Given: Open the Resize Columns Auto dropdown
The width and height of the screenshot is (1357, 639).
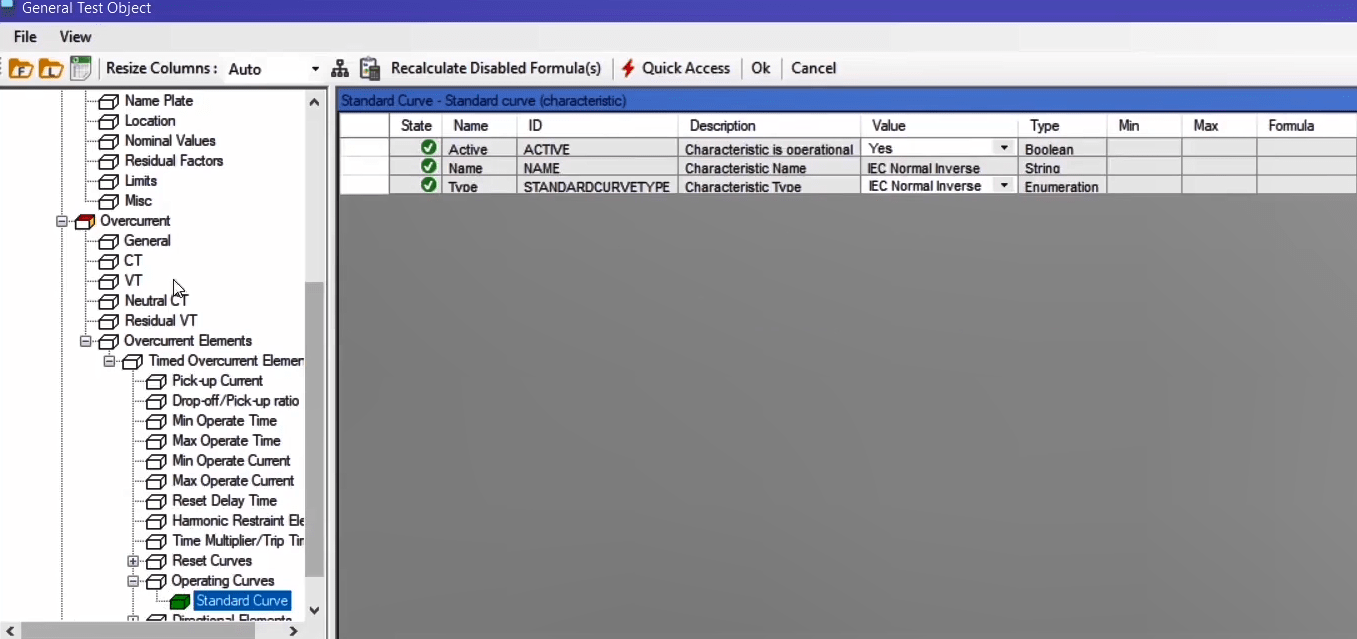Looking at the screenshot, I should point(315,69).
